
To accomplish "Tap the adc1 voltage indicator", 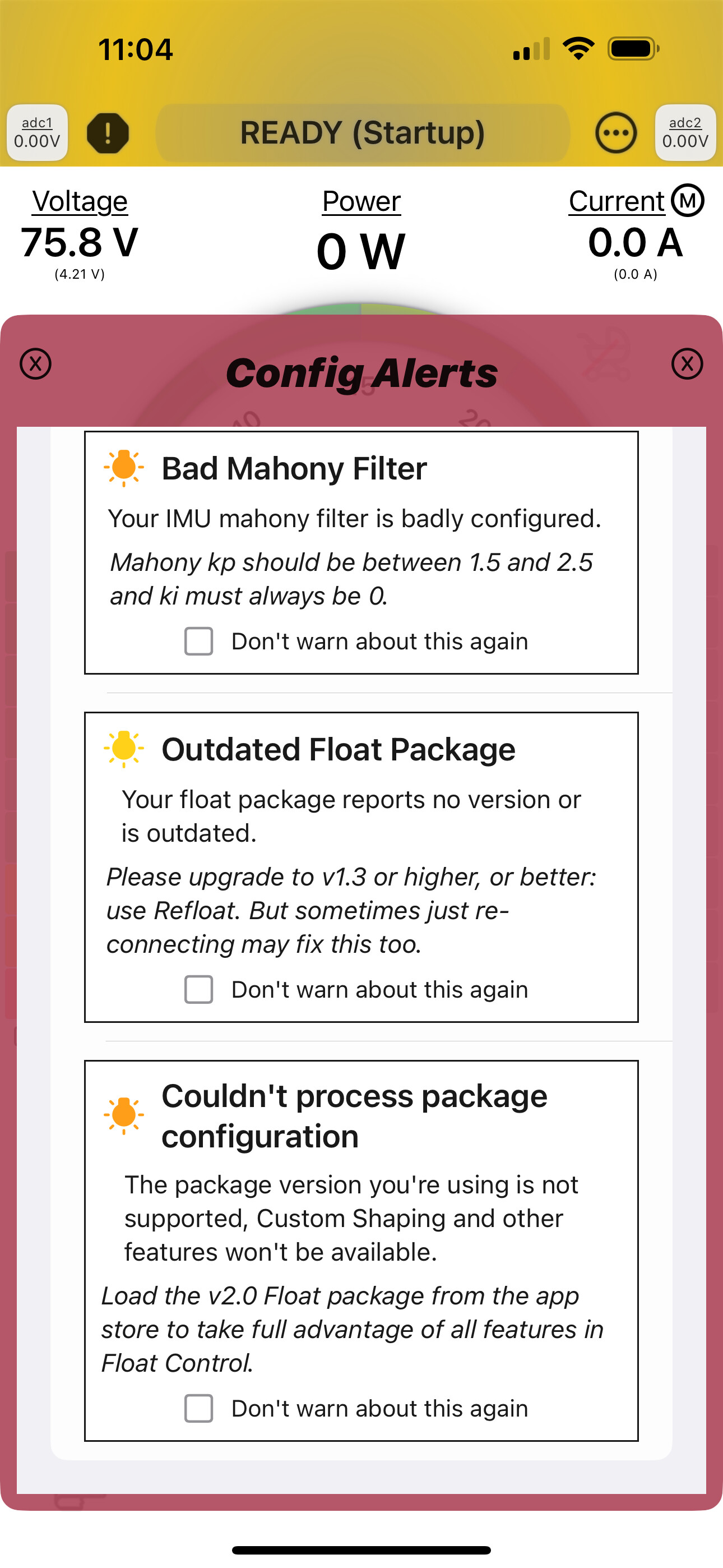I will coord(37,133).
